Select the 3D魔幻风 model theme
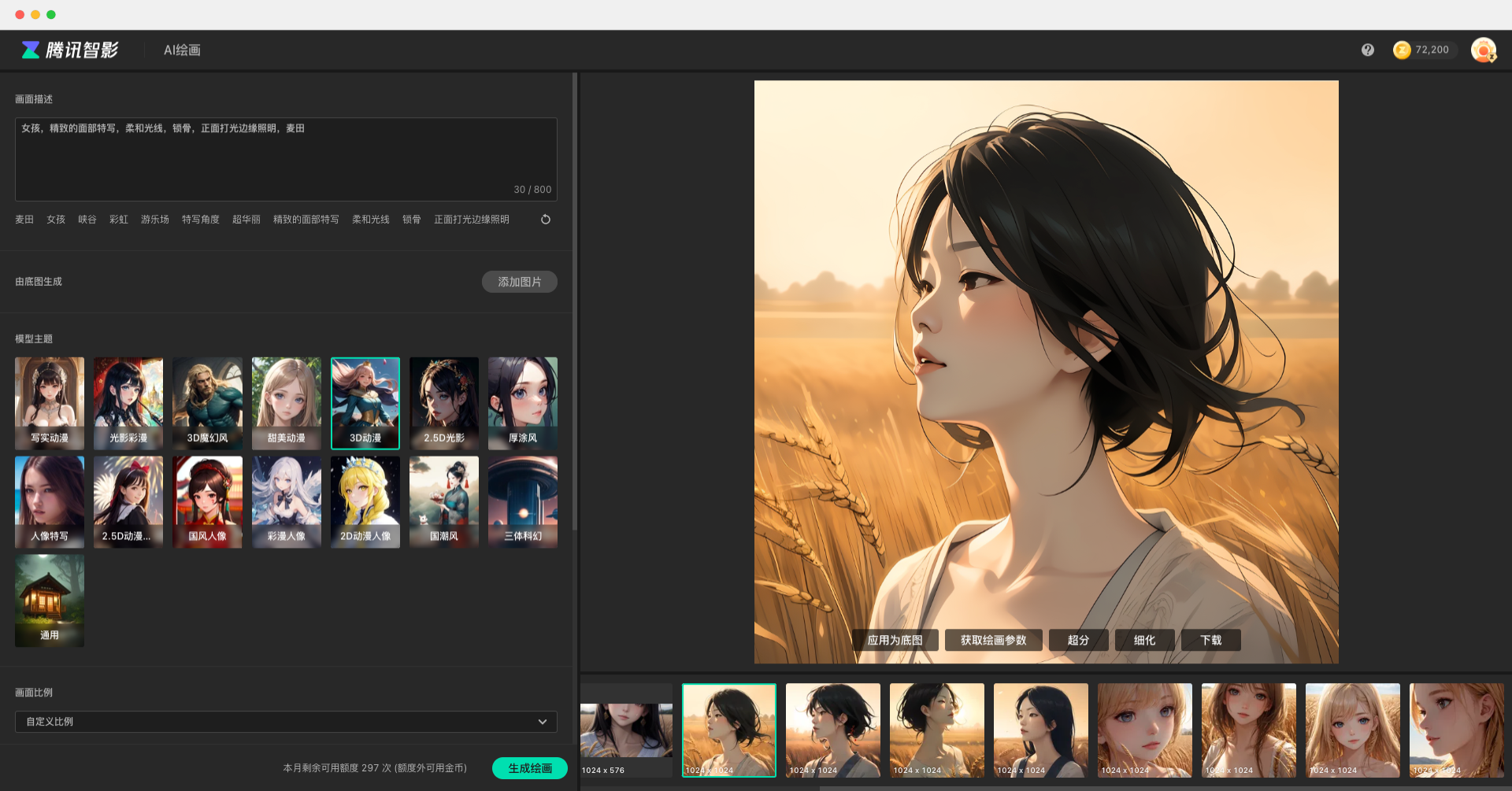This screenshot has width=1512, height=791. click(x=207, y=403)
